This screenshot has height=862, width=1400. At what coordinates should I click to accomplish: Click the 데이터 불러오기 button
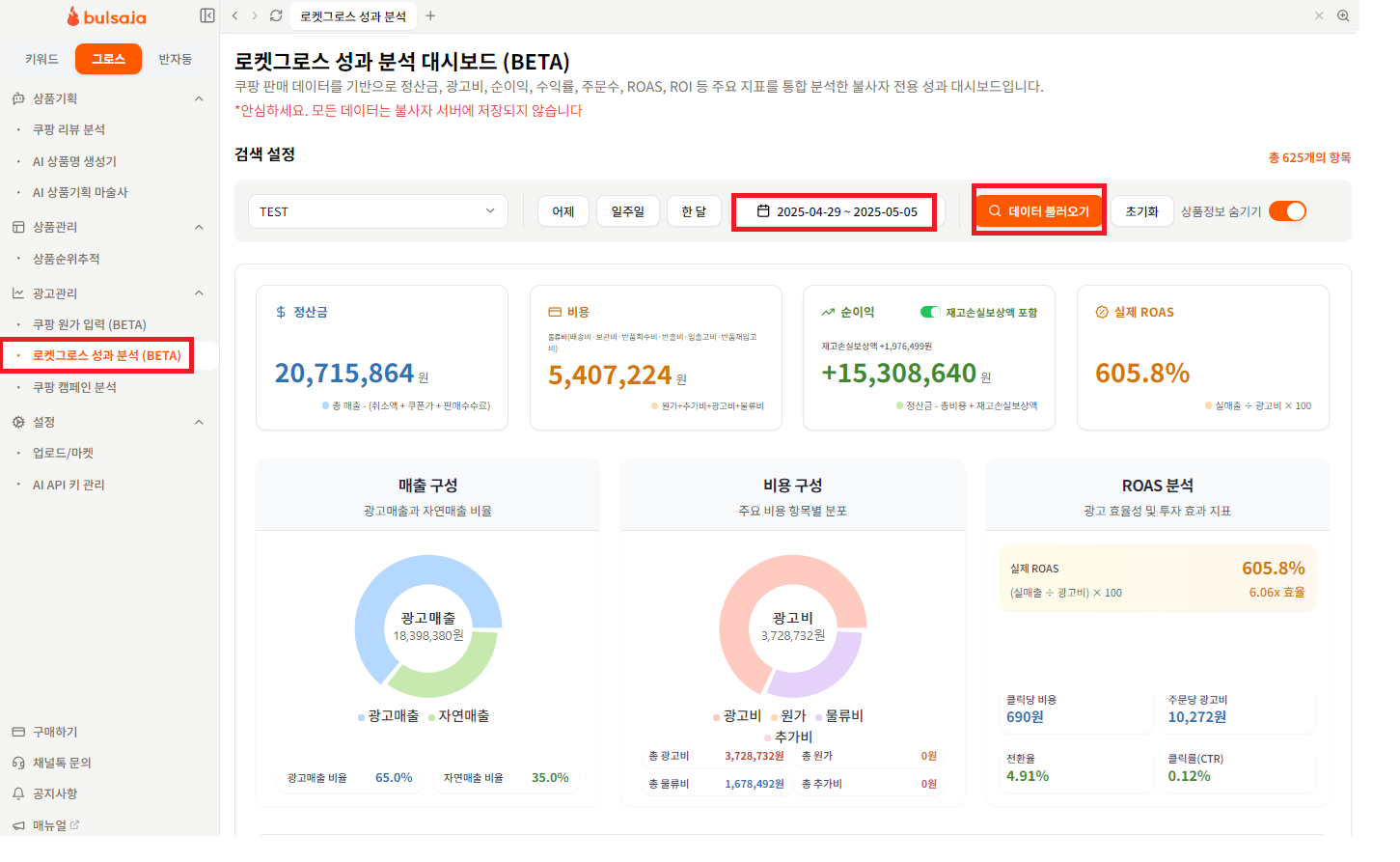(x=1039, y=211)
